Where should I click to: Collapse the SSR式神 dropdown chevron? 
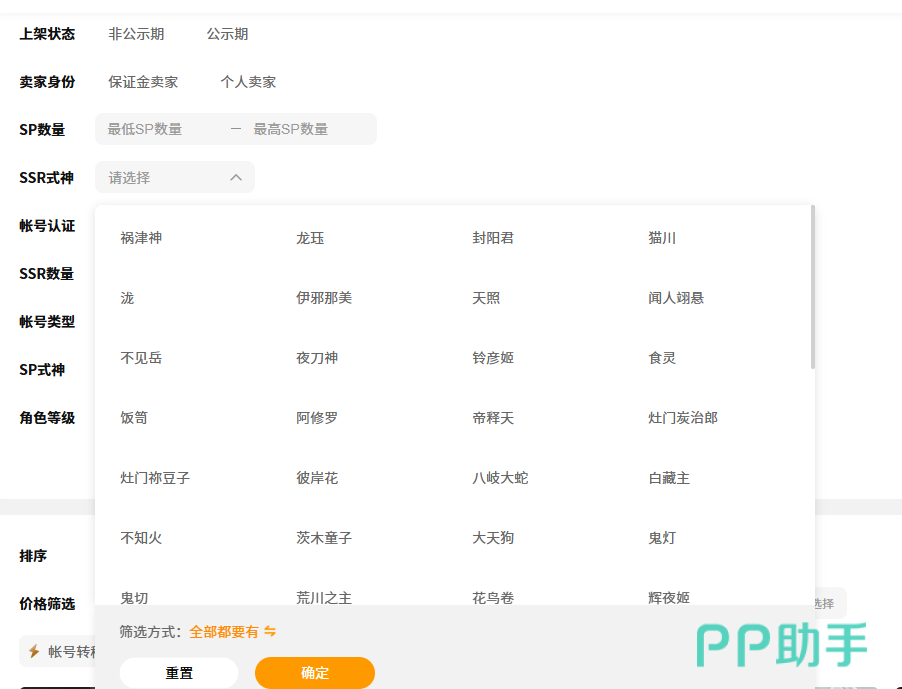coord(236,177)
